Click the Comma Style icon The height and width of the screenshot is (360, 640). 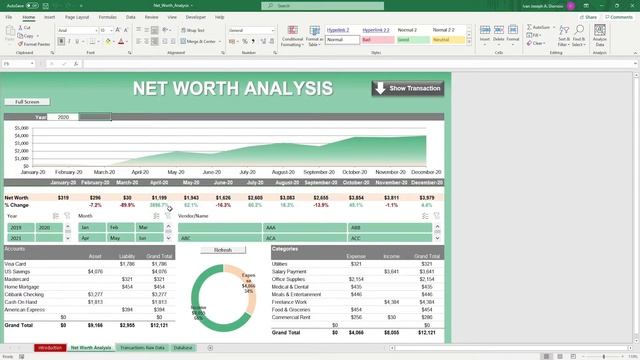click(253, 42)
